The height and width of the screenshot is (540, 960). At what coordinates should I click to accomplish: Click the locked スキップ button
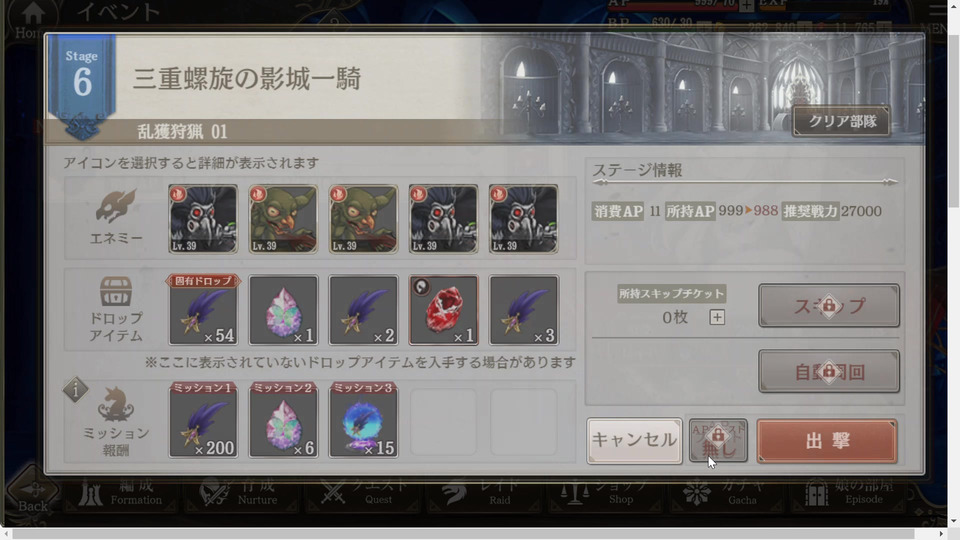[x=828, y=306]
